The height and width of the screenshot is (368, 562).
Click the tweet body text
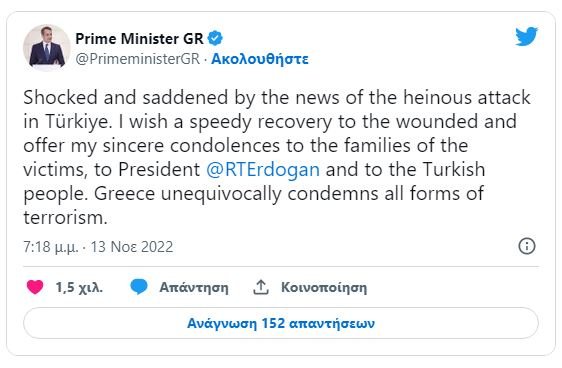(277, 157)
